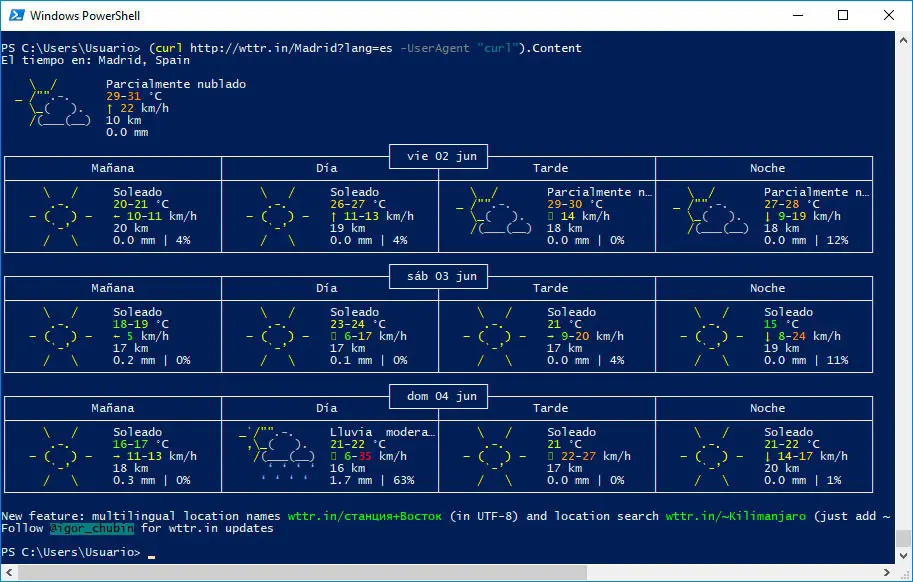
Task: Click sun icon for sáb 03 jun Mañana
Action: (x=61, y=336)
